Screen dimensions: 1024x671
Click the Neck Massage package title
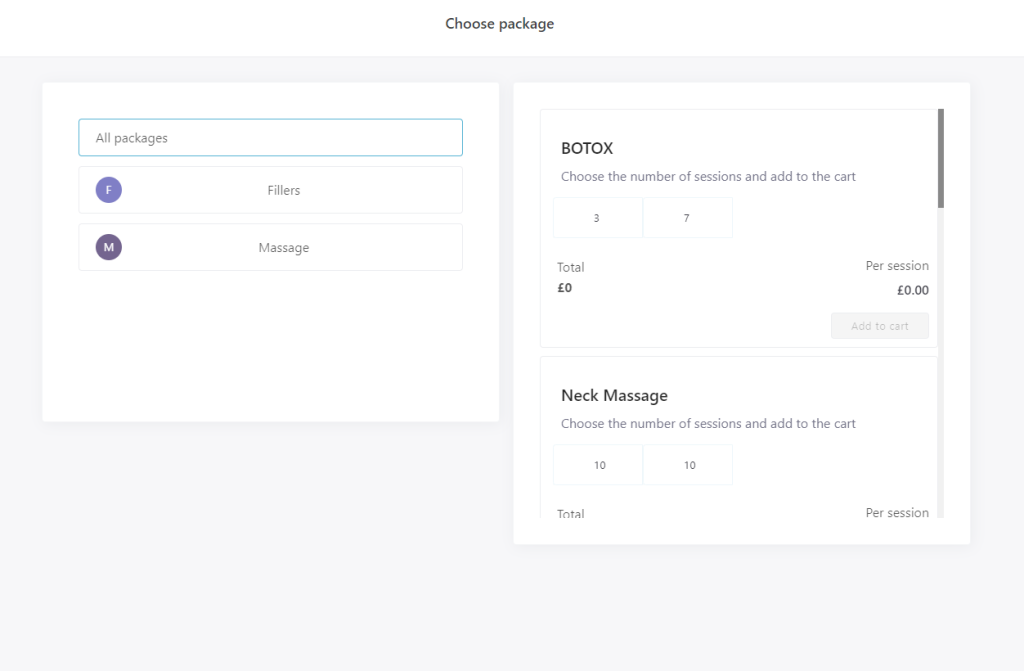click(614, 395)
